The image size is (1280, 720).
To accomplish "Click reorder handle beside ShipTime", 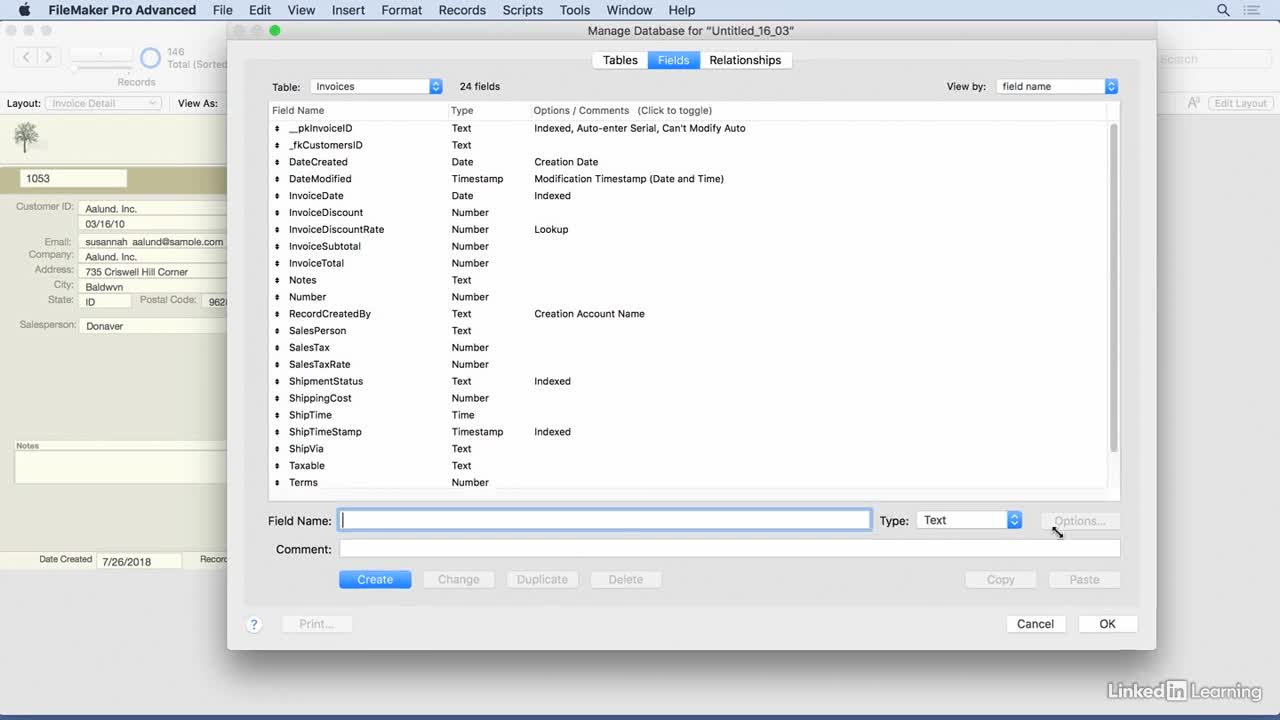I will 278,416.
